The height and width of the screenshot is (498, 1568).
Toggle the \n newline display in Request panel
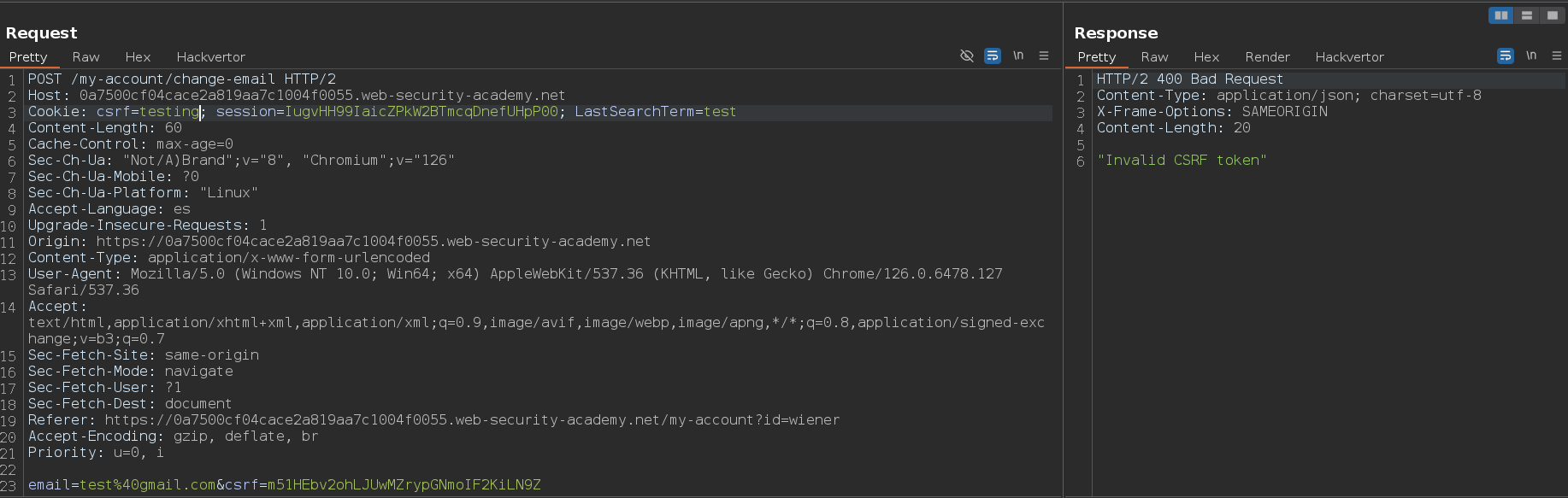[1018, 56]
